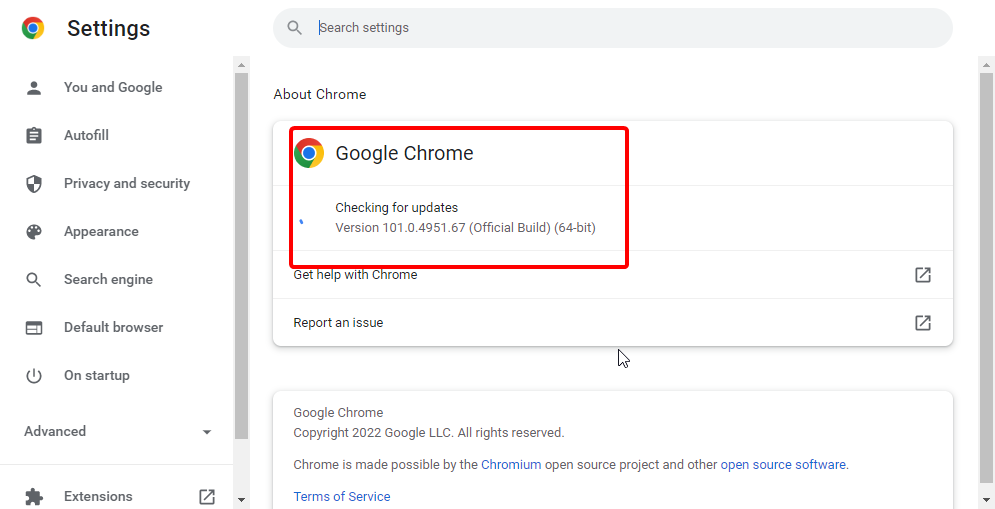Select the You and Google person icon
995x509 pixels.
click(34, 88)
